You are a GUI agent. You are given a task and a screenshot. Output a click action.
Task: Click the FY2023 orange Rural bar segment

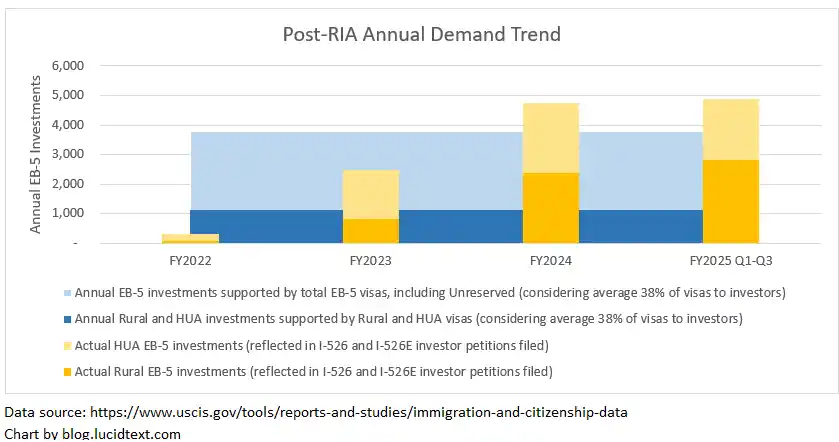pos(370,231)
